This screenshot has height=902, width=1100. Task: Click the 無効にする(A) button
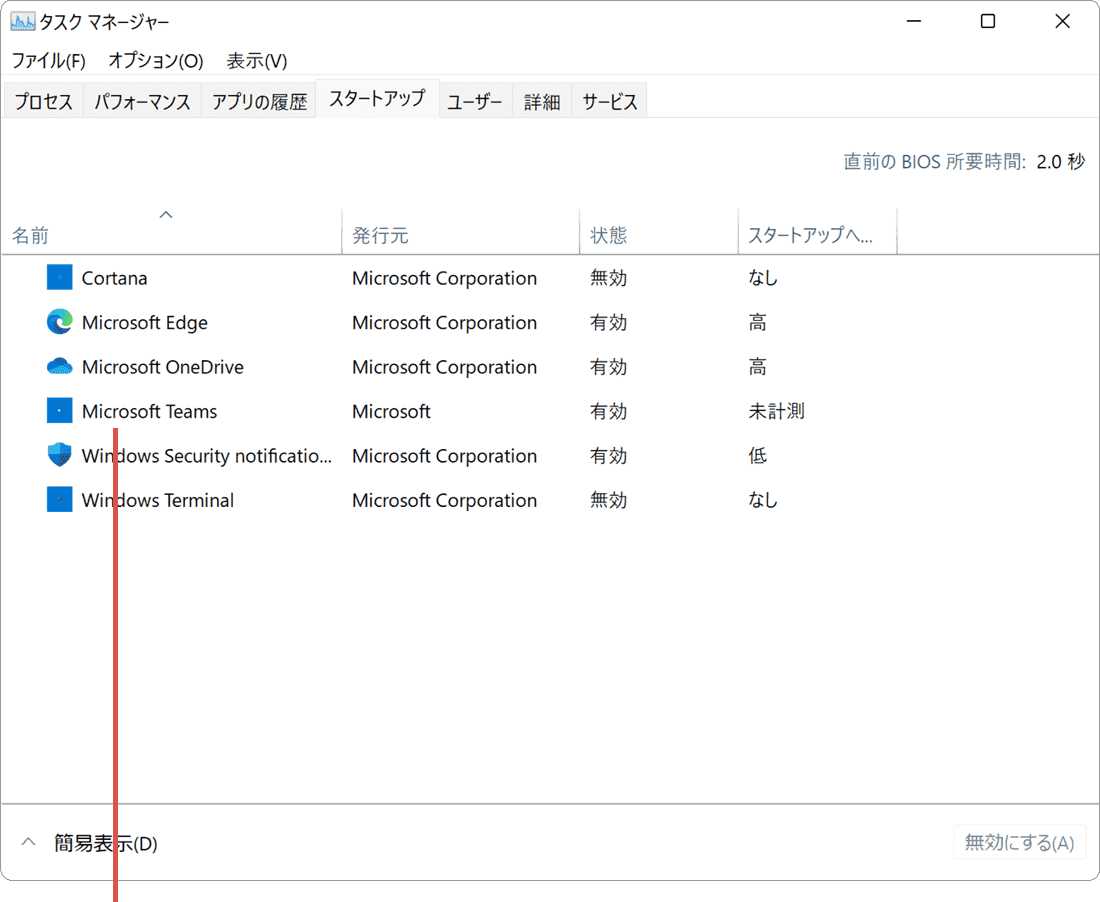(1019, 842)
